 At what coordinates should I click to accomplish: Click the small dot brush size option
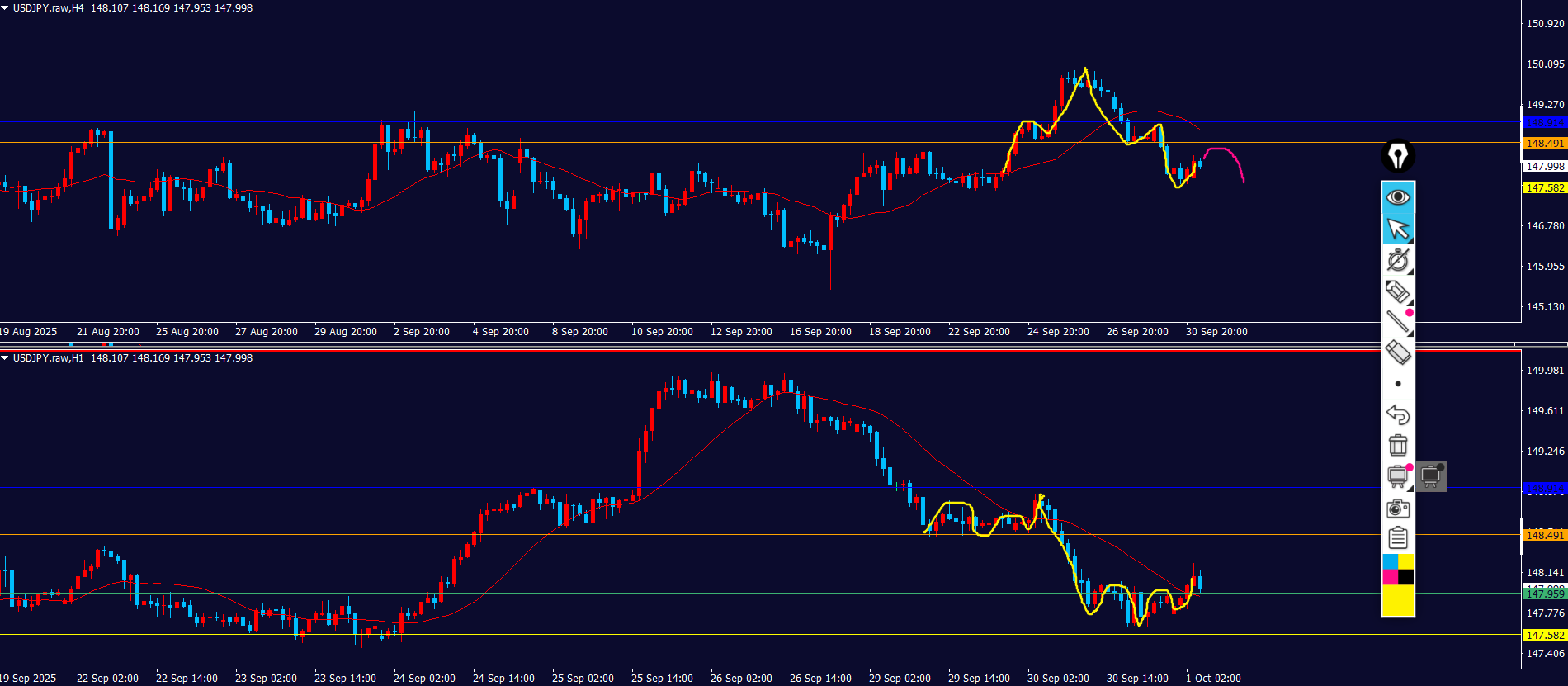point(1398,384)
